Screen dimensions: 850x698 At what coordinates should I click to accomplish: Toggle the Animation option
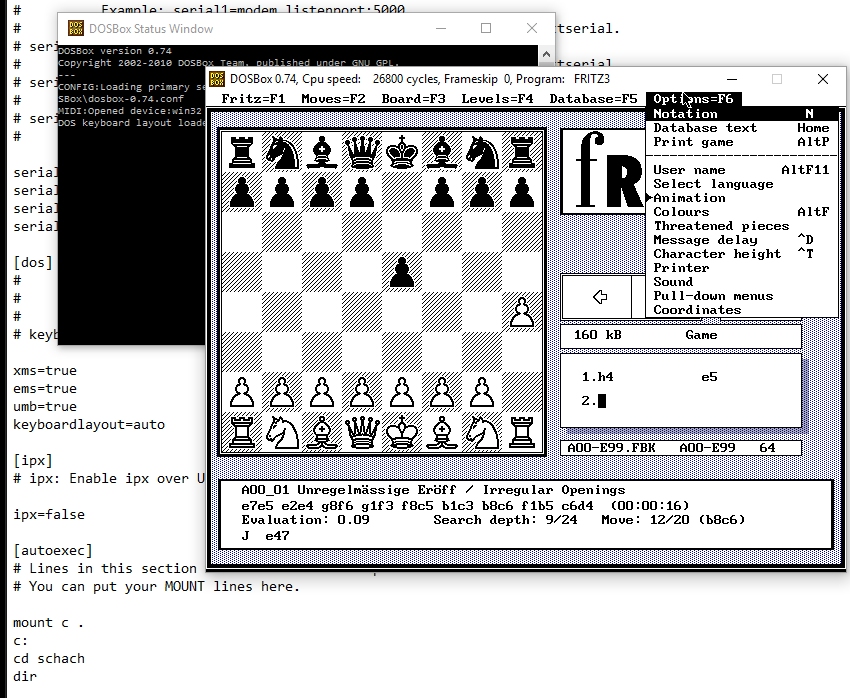point(689,198)
